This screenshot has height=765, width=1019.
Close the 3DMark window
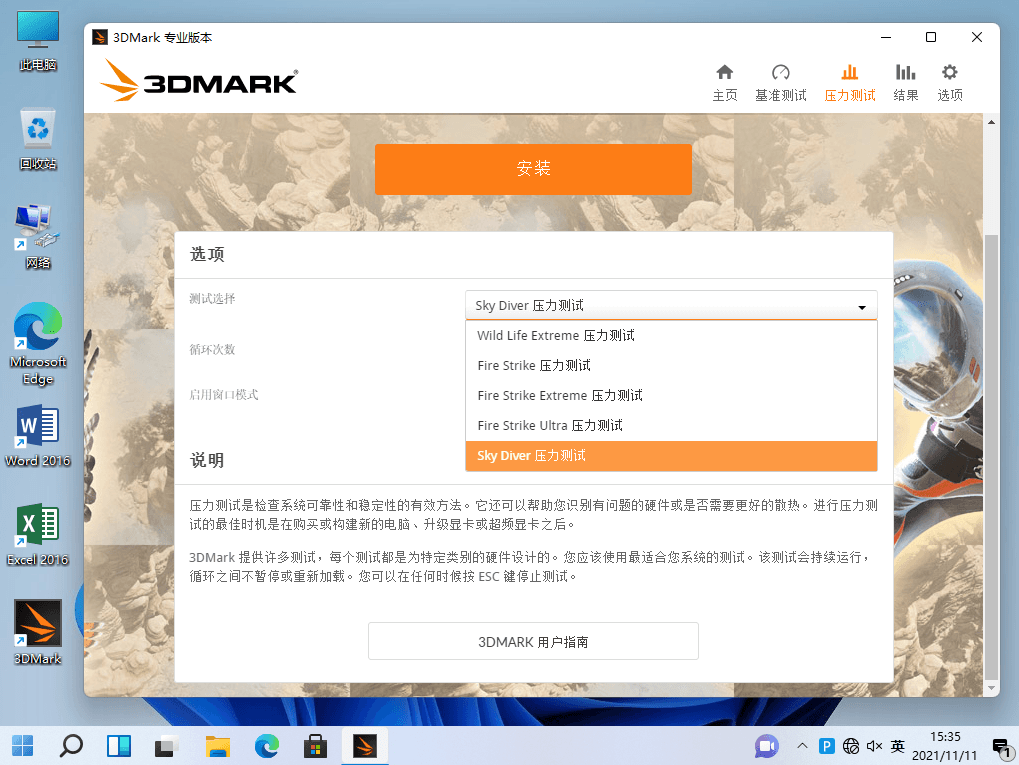(x=977, y=37)
